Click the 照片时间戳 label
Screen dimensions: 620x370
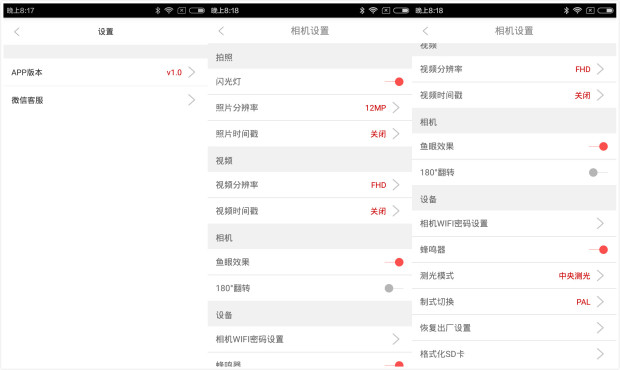pos(237,134)
